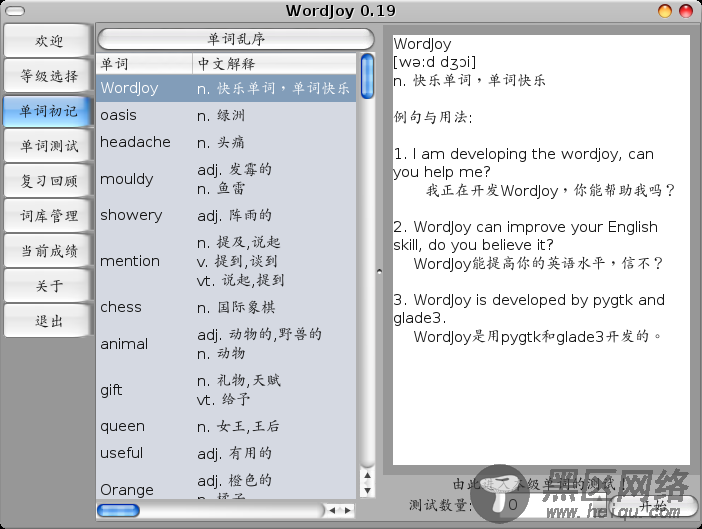
Task: Sort by the 单词 column header
Action: tap(144, 64)
